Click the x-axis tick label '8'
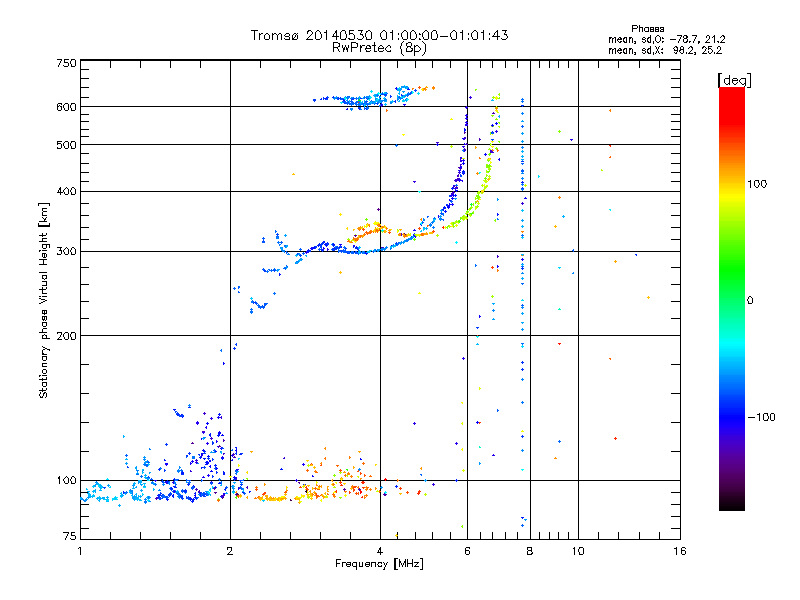Viewport: 800px width, 600px height. (x=530, y=551)
